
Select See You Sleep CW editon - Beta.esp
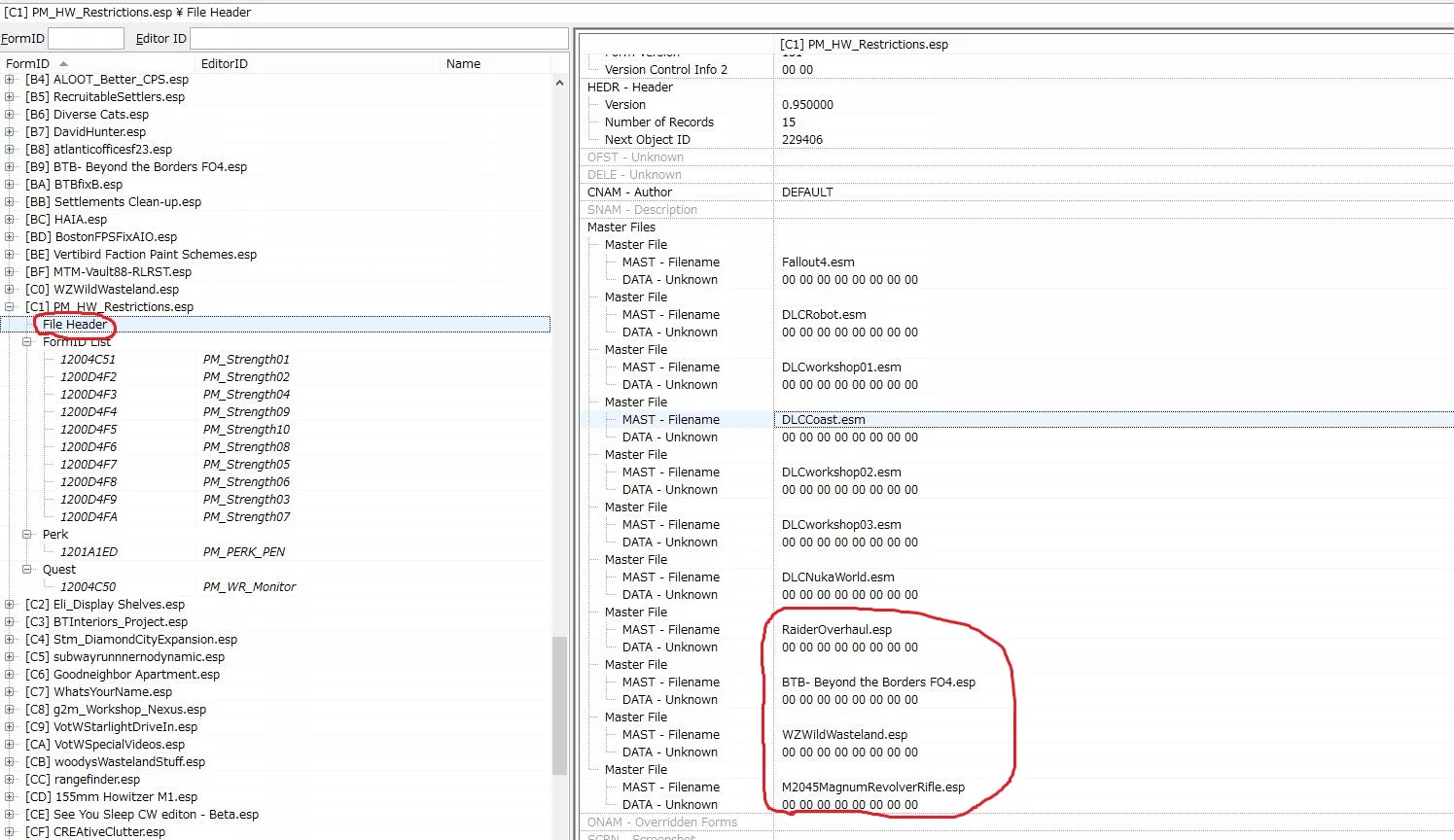(142, 815)
